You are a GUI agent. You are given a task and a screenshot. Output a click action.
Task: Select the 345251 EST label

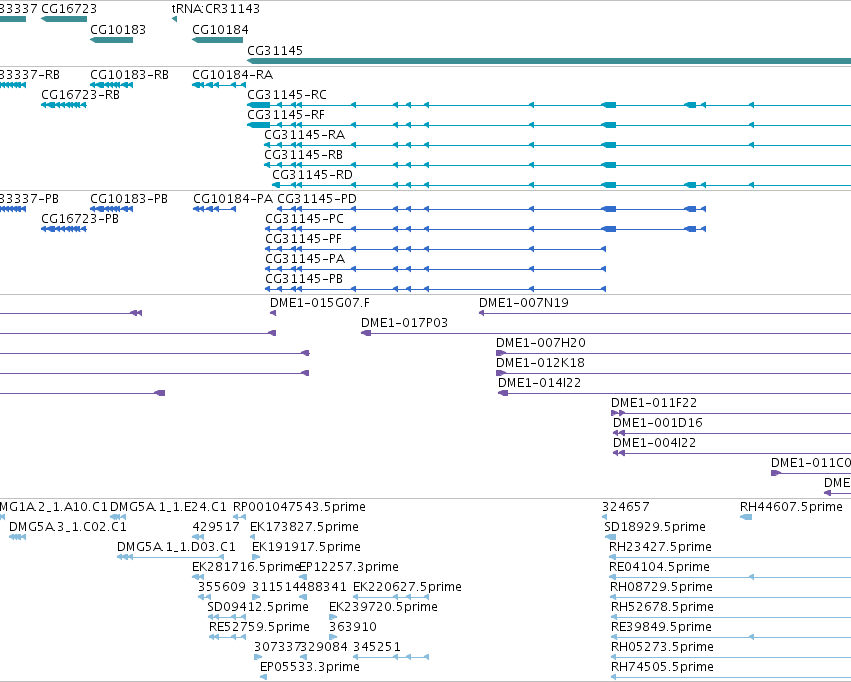tap(377, 647)
